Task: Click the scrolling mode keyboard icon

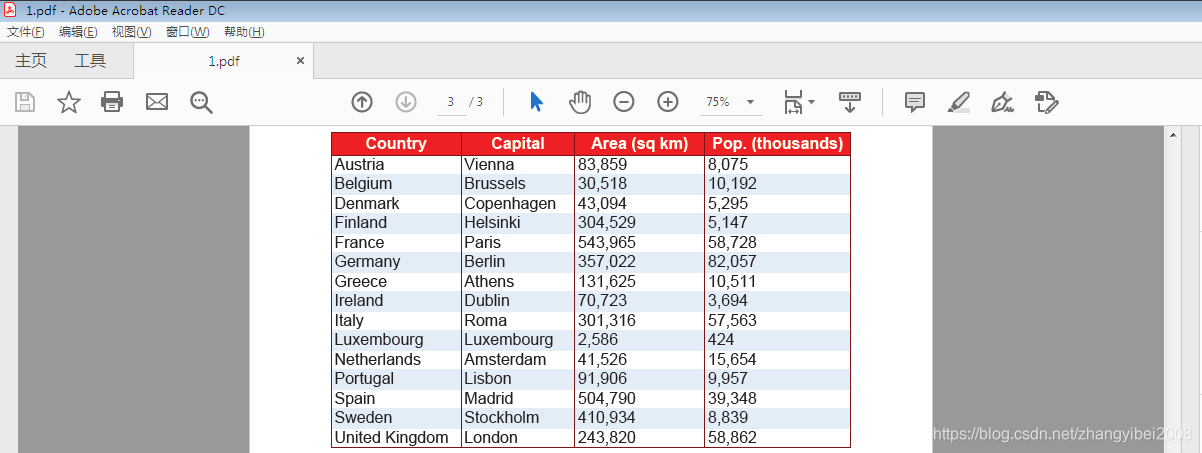Action: (849, 102)
